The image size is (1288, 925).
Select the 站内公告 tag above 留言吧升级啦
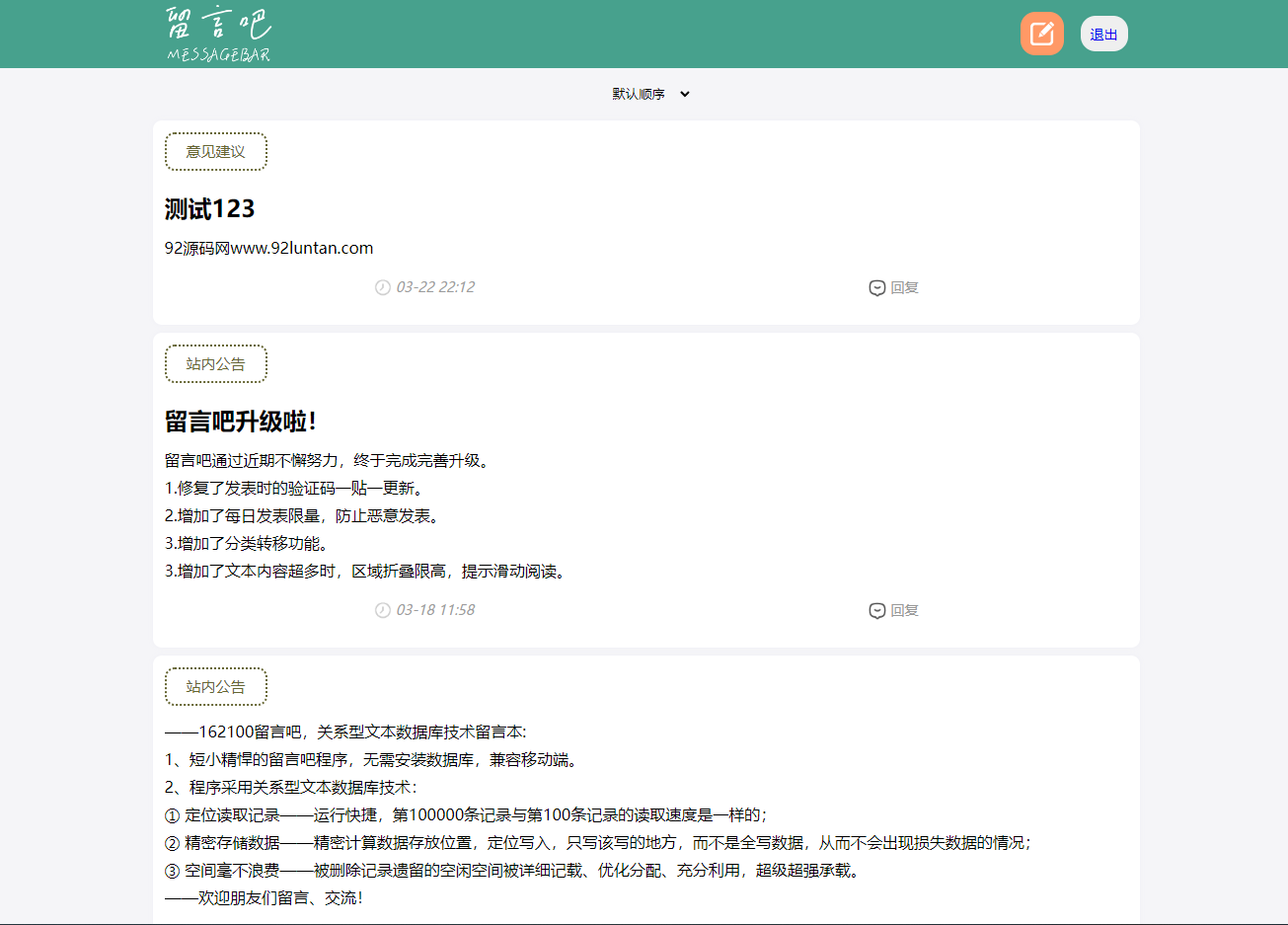click(x=215, y=364)
